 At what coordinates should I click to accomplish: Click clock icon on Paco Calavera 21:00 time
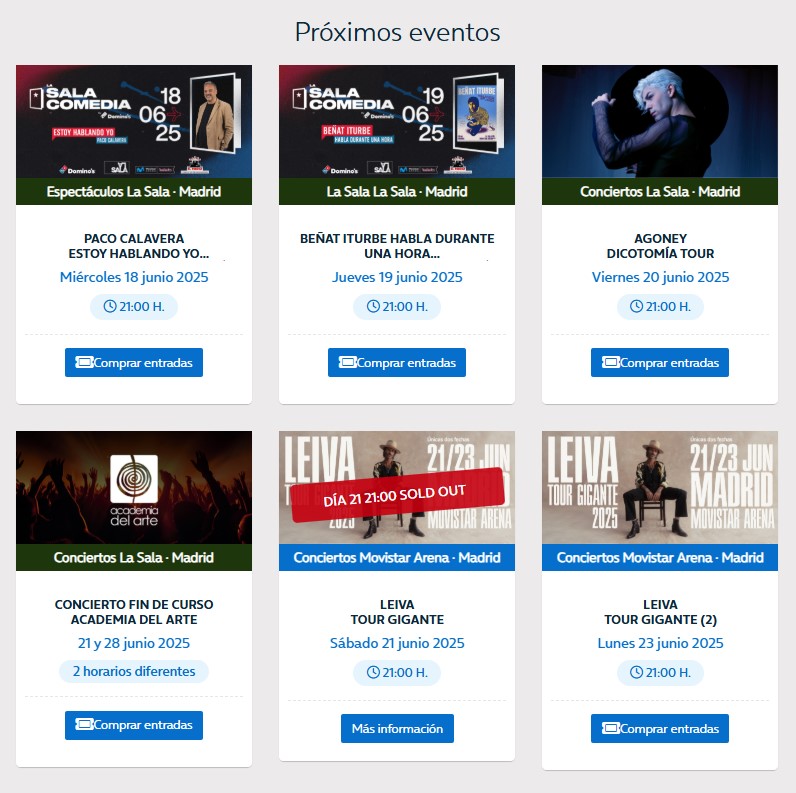tap(110, 306)
